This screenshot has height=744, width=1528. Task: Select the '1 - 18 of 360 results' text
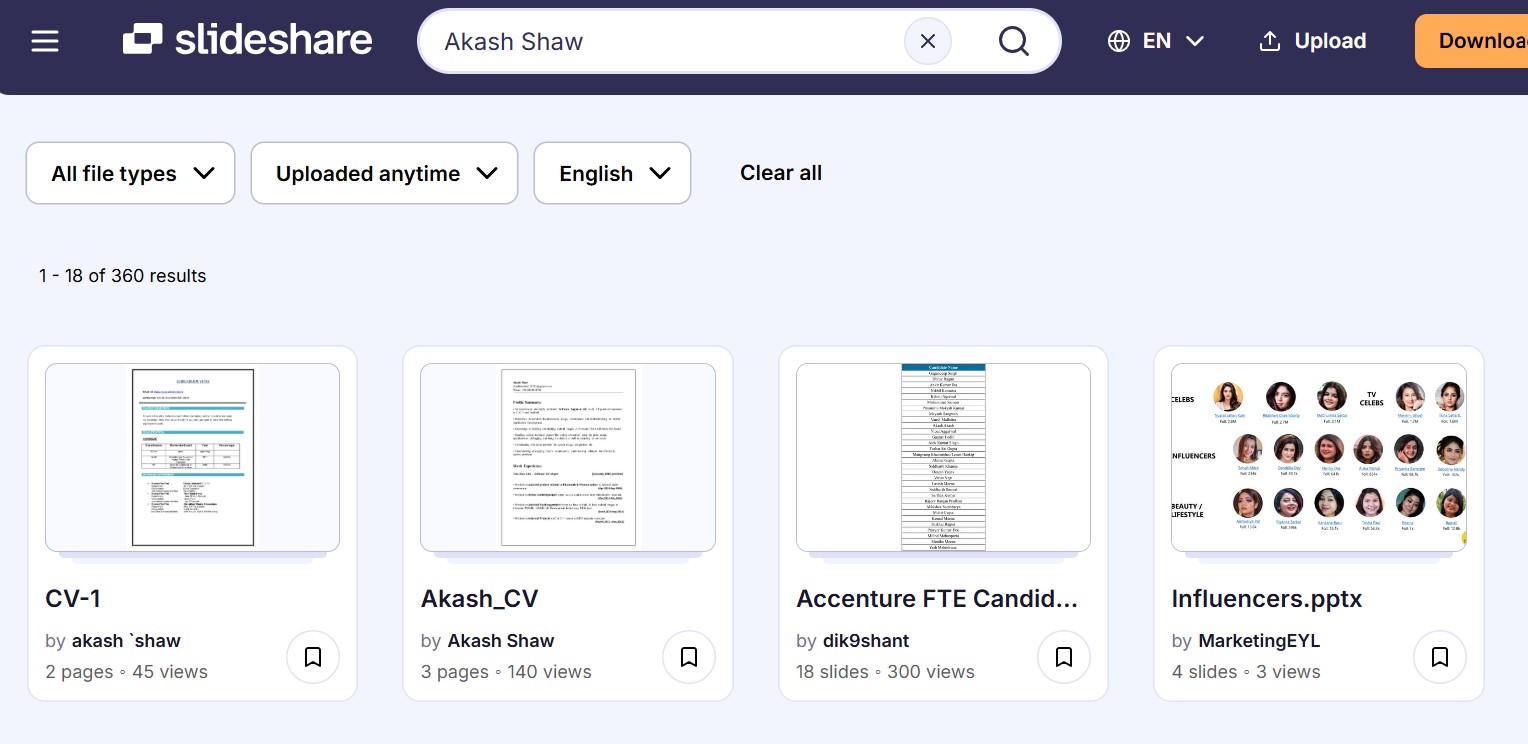click(123, 276)
